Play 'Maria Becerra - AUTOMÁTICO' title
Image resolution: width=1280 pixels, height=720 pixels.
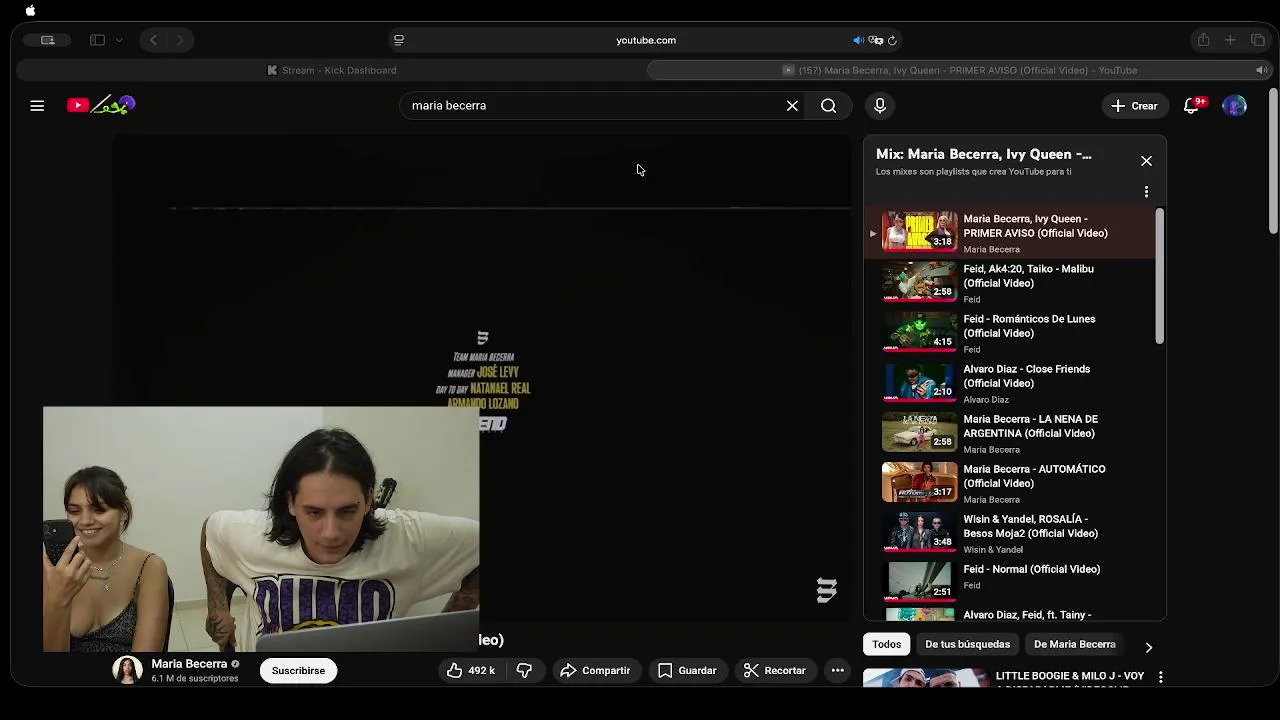1034,476
